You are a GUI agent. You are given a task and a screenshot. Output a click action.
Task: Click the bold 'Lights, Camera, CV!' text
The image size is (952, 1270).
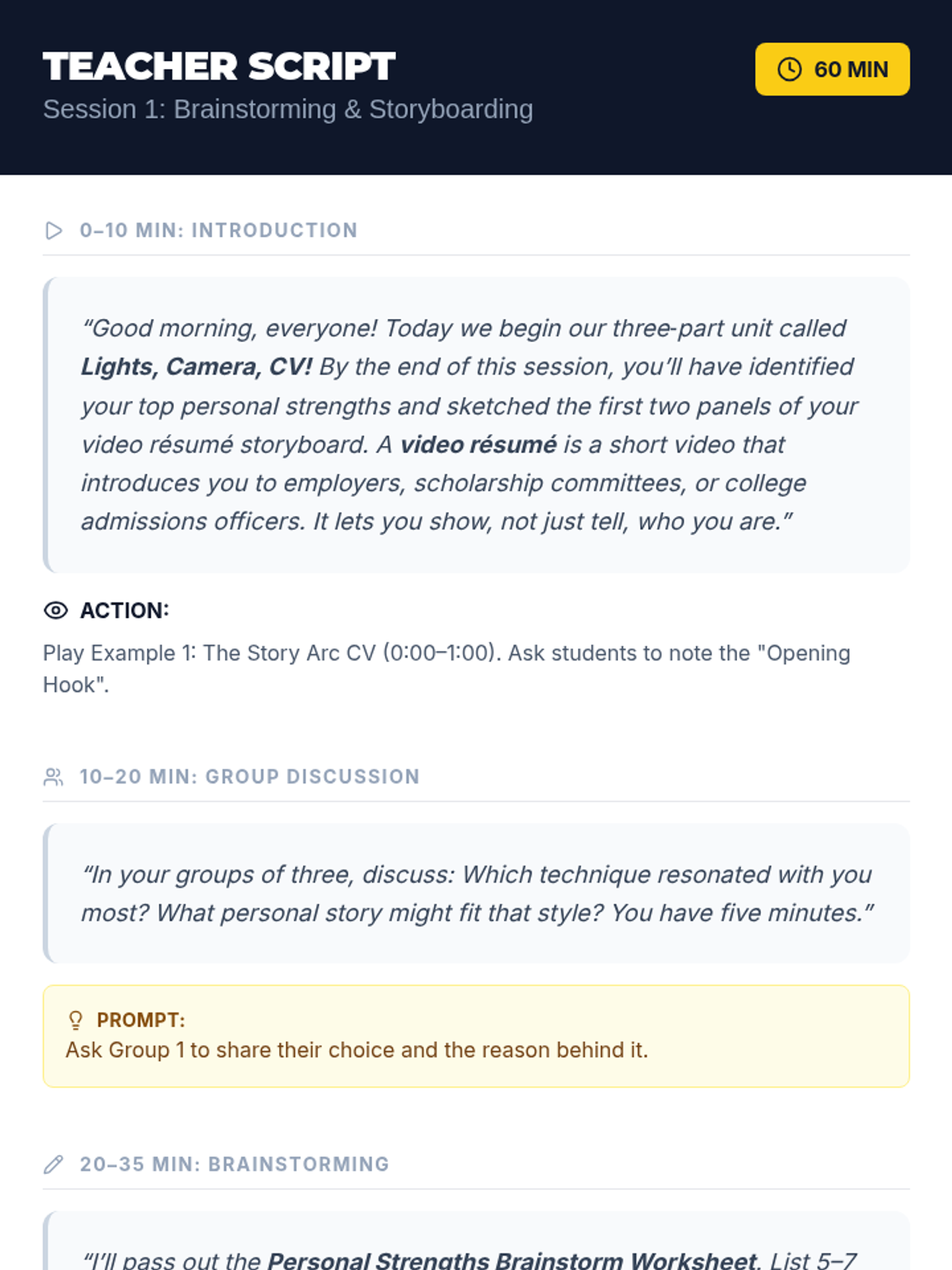pyautogui.click(x=196, y=367)
